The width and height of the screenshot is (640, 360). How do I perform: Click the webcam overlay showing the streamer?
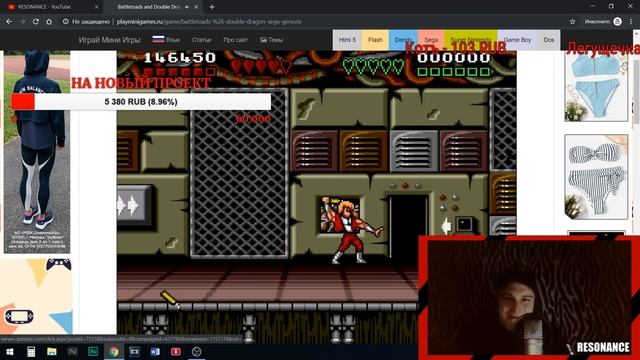tap(529, 298)
